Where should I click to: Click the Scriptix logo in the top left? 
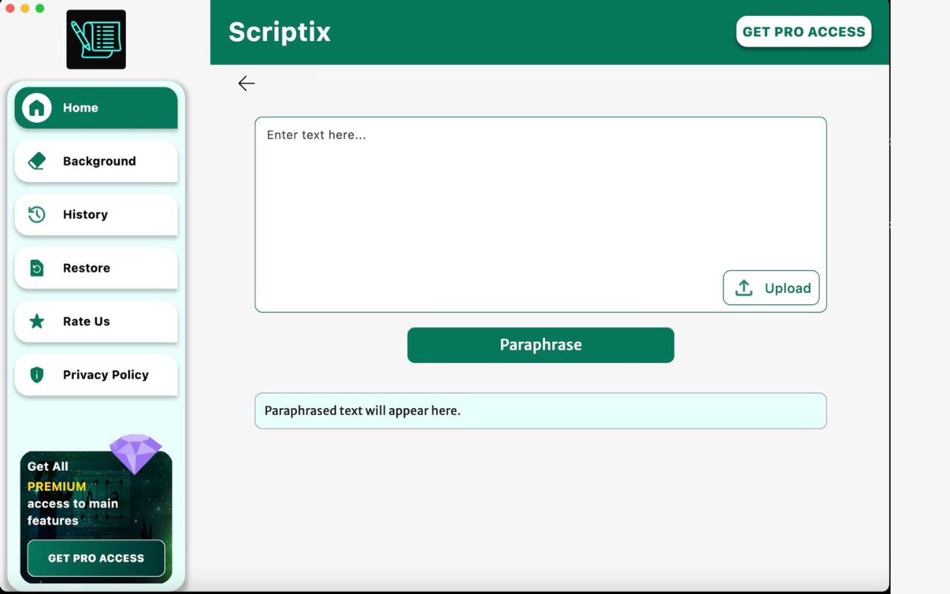[x=95, y=39]
